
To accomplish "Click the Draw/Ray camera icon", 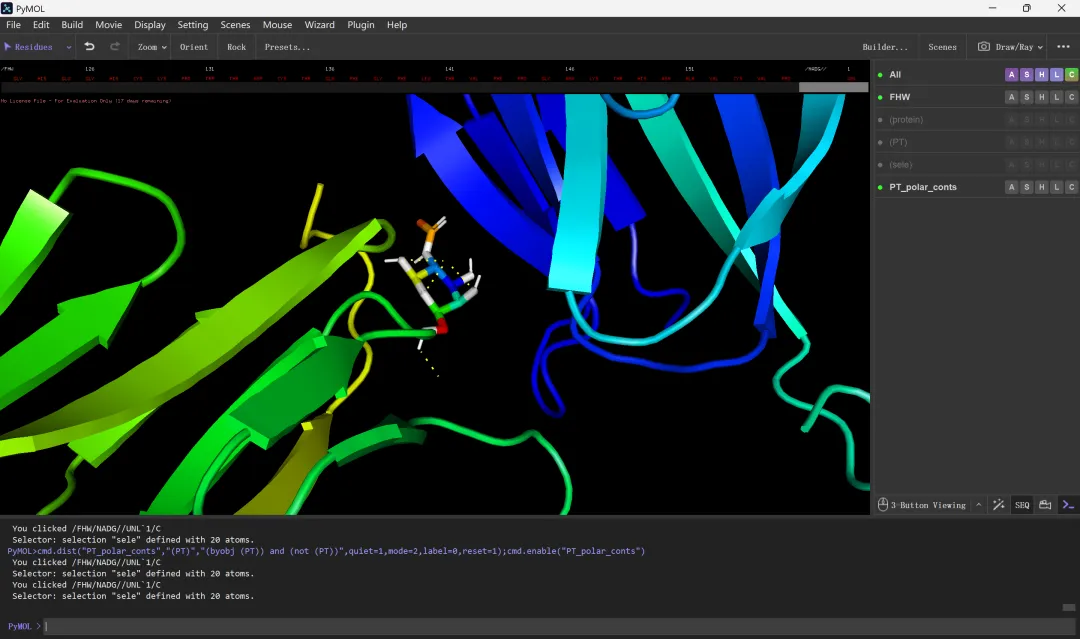I will coord(984,47).
